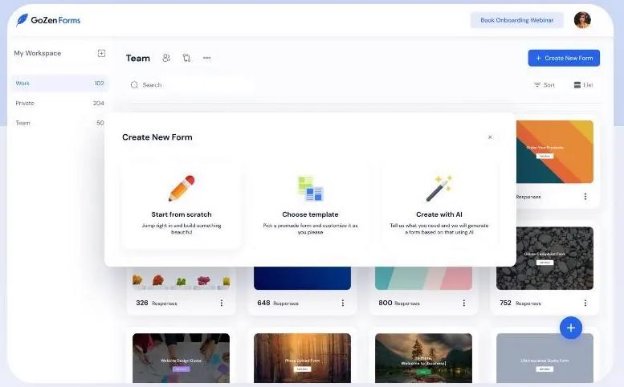Viewport: 624px width, 387px height.
Task: Open options menu for 328 responses form
Action: click(222, 303)
